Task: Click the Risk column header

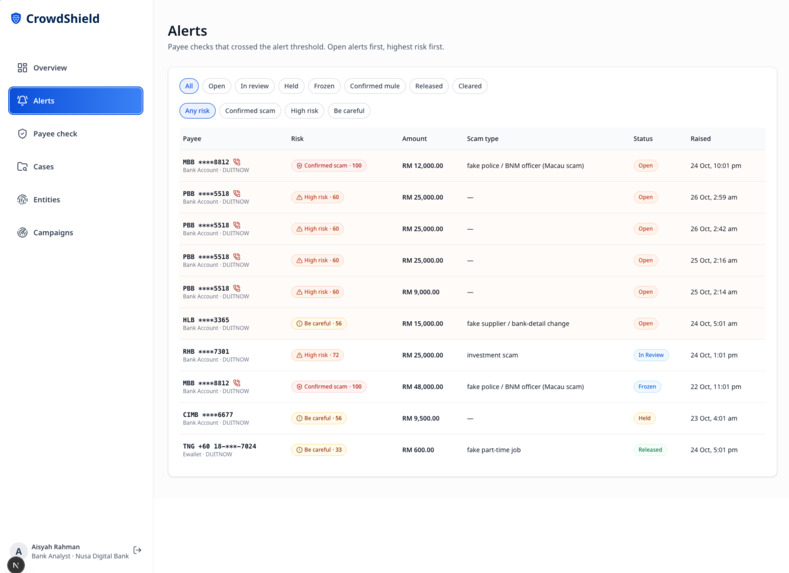Action: (x=297, y=139)
